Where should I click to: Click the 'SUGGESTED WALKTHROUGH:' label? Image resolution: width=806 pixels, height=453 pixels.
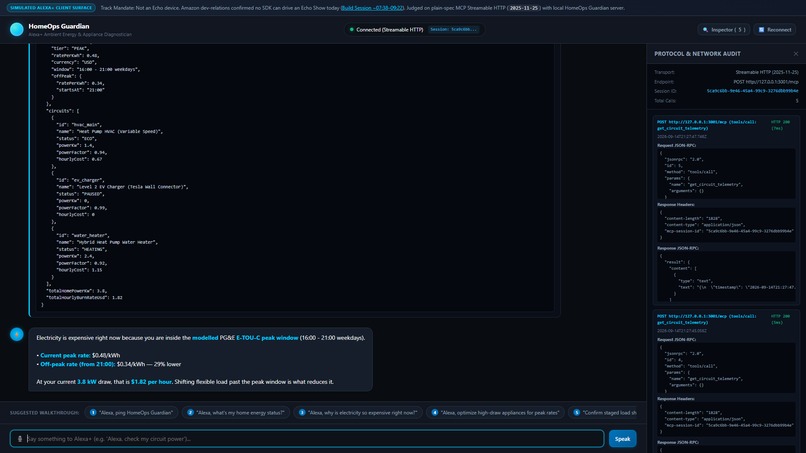[44, 412]
